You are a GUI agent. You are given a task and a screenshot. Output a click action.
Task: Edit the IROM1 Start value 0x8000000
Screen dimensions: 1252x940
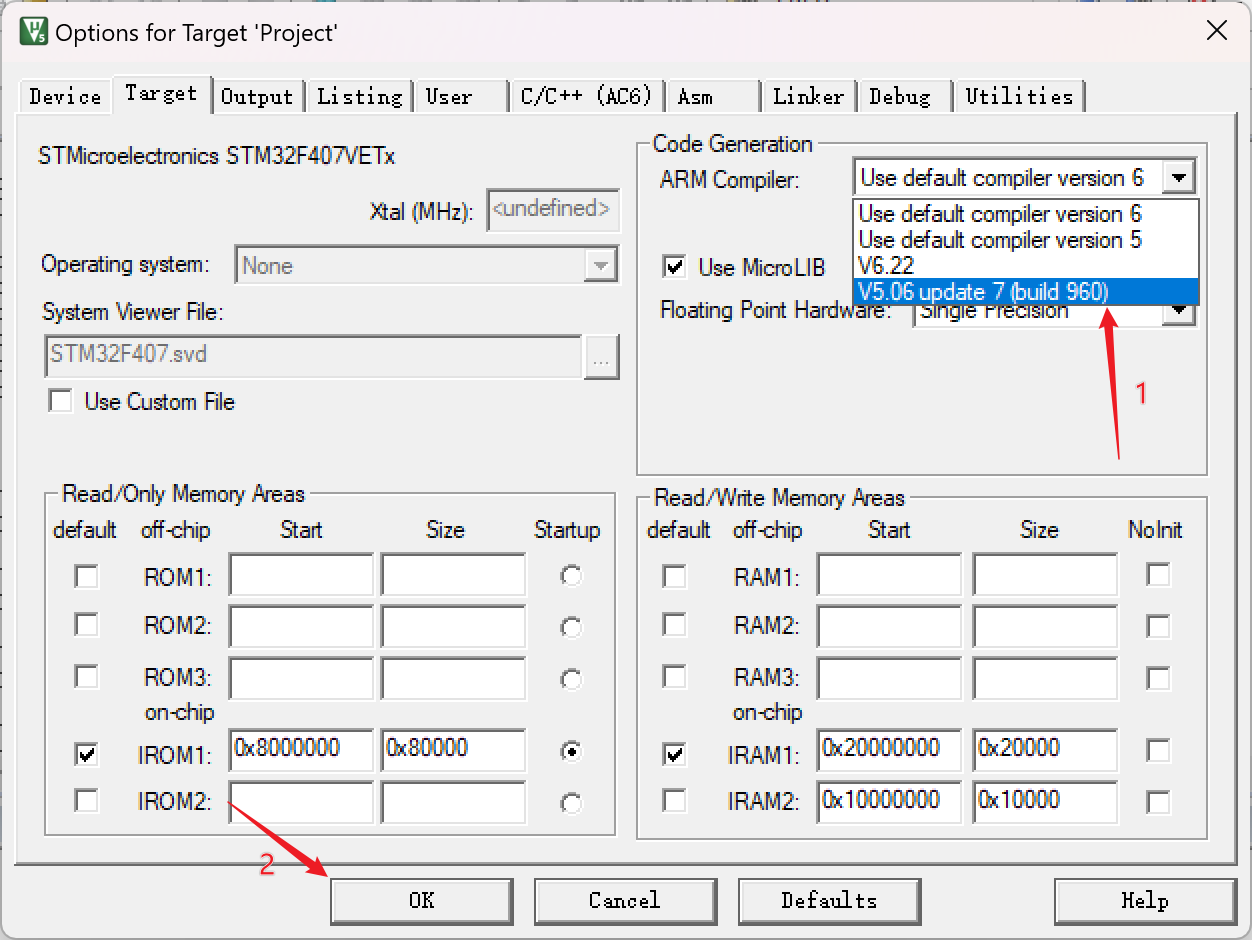[301, 751]
